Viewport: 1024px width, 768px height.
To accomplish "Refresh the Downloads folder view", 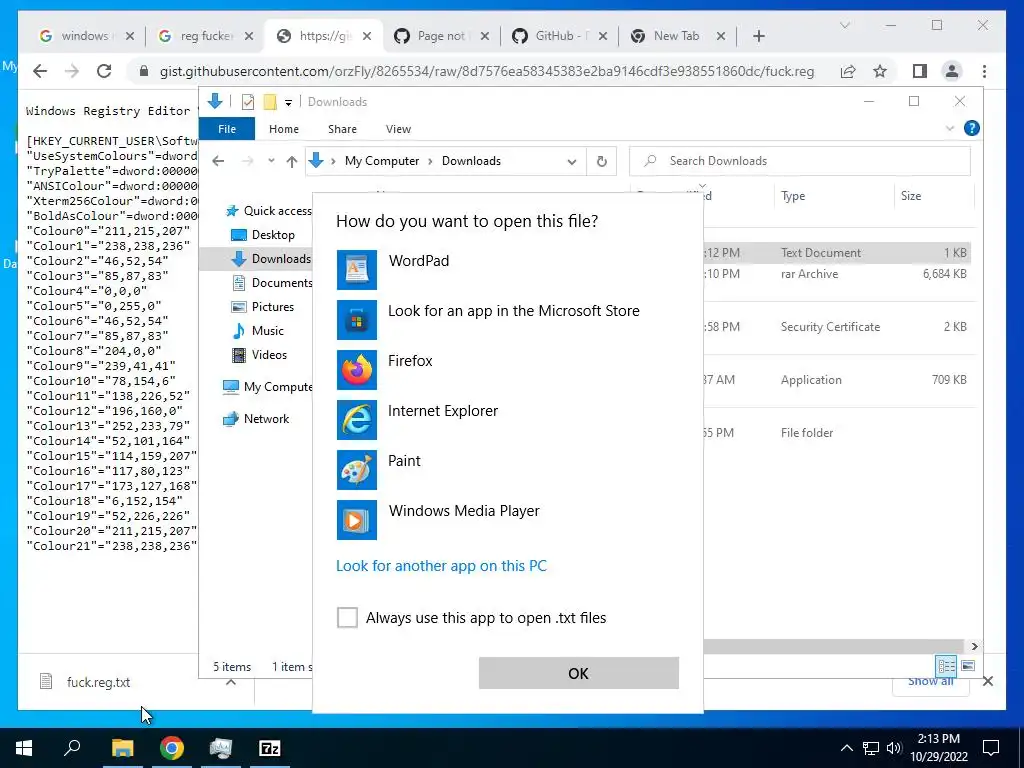I will click(601, 161).
